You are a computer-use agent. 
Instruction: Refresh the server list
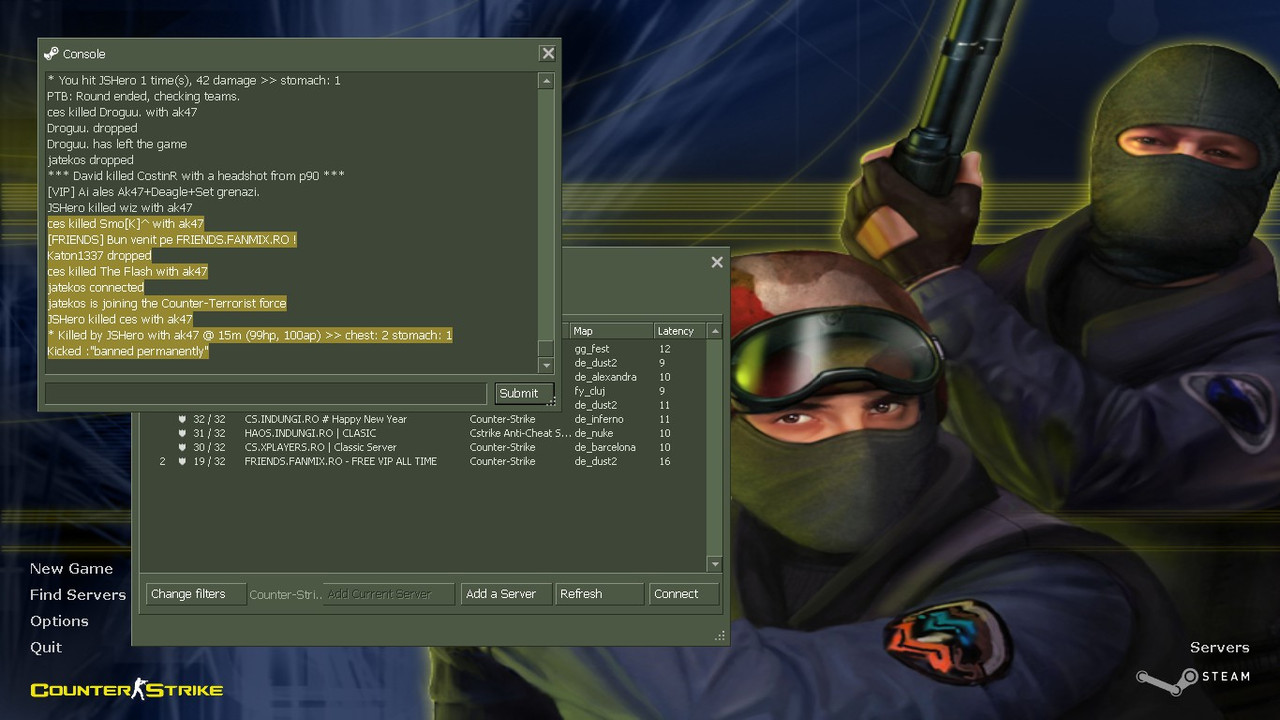(599, 594)
